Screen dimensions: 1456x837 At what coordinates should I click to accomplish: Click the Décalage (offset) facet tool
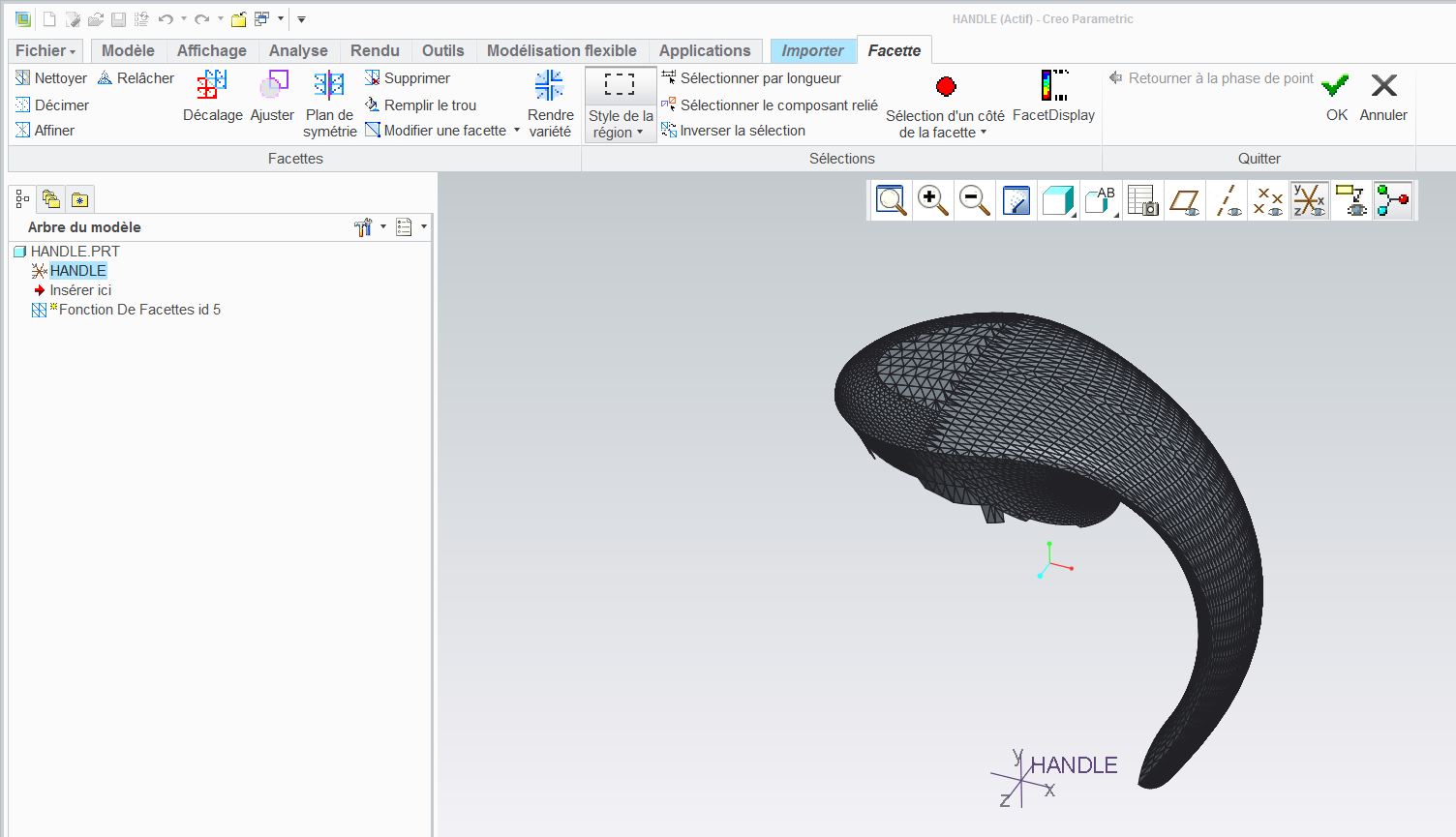(212, 87)
